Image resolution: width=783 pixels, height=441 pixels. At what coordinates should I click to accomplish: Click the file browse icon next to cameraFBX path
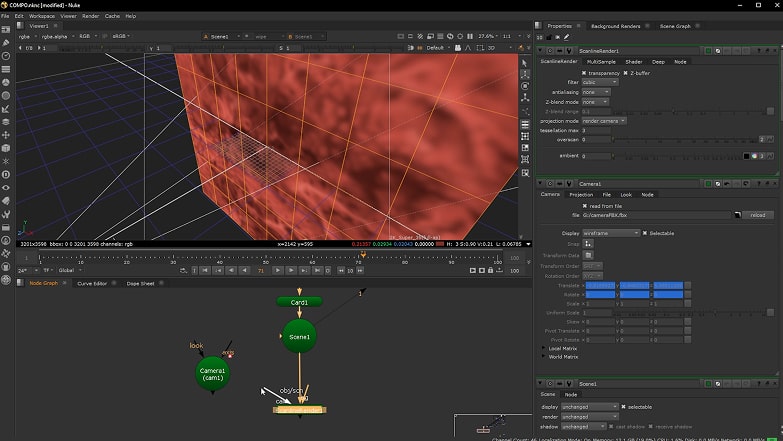(x=736, y=215)
